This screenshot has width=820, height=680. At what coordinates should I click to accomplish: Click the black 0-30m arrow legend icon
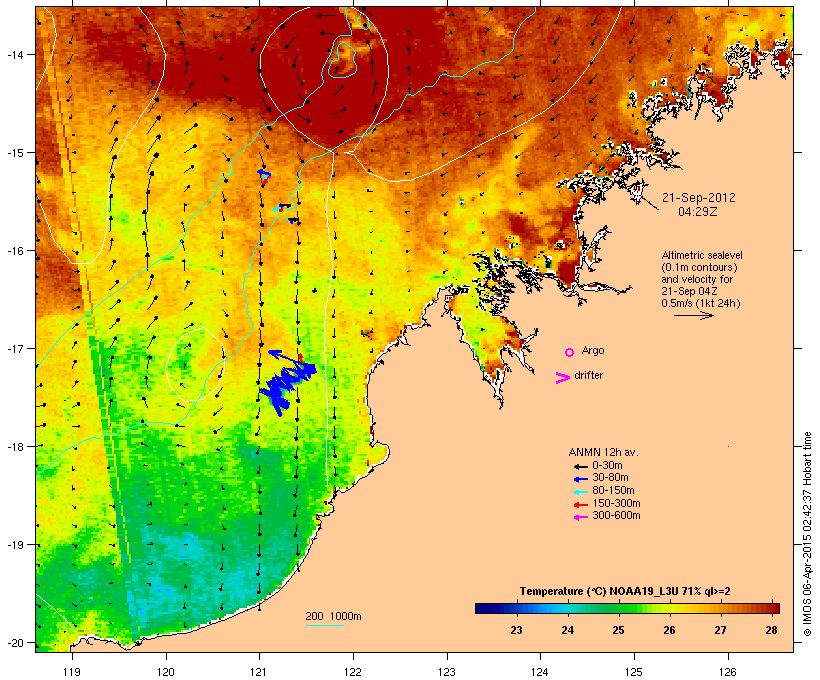point(580,467)
